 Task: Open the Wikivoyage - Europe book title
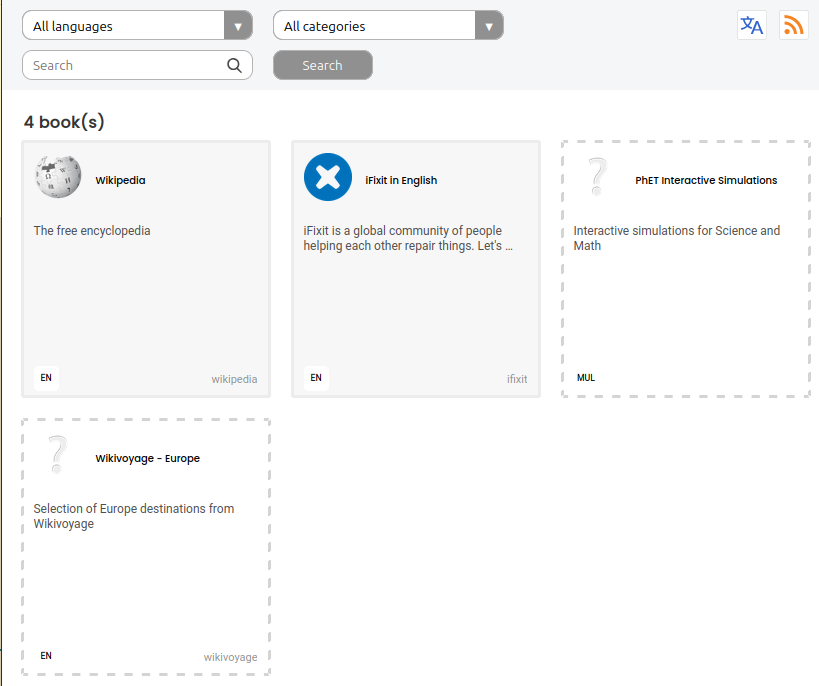click(x=147, y=458)
